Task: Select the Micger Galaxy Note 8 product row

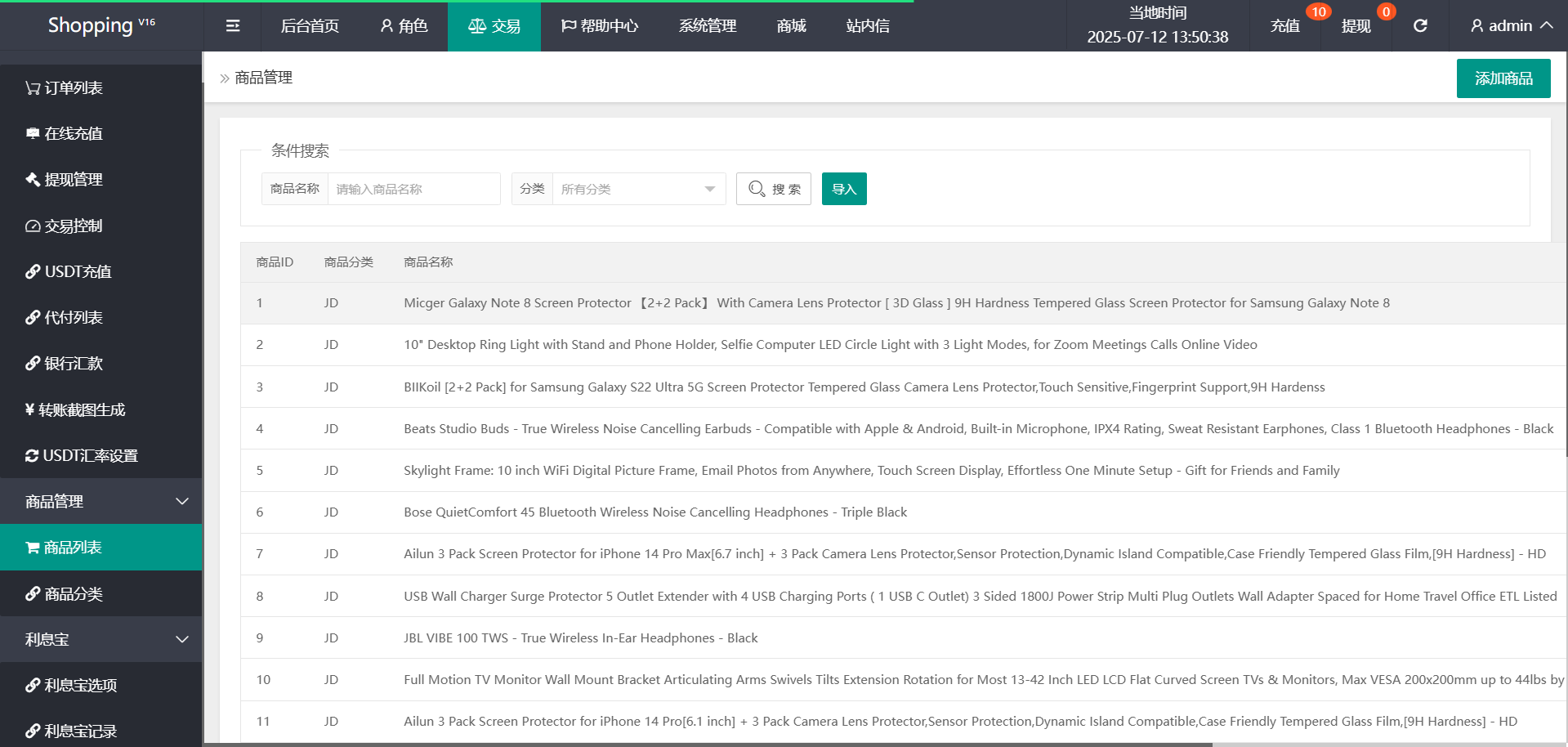Action: pos(903,303)
